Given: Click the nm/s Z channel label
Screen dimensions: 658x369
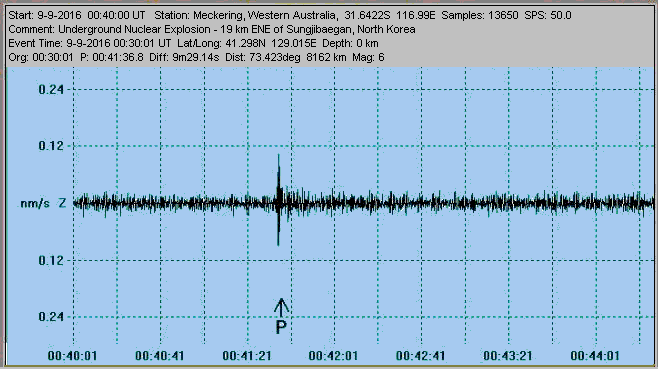Looking at the screenshot, I should coord(43,204).
